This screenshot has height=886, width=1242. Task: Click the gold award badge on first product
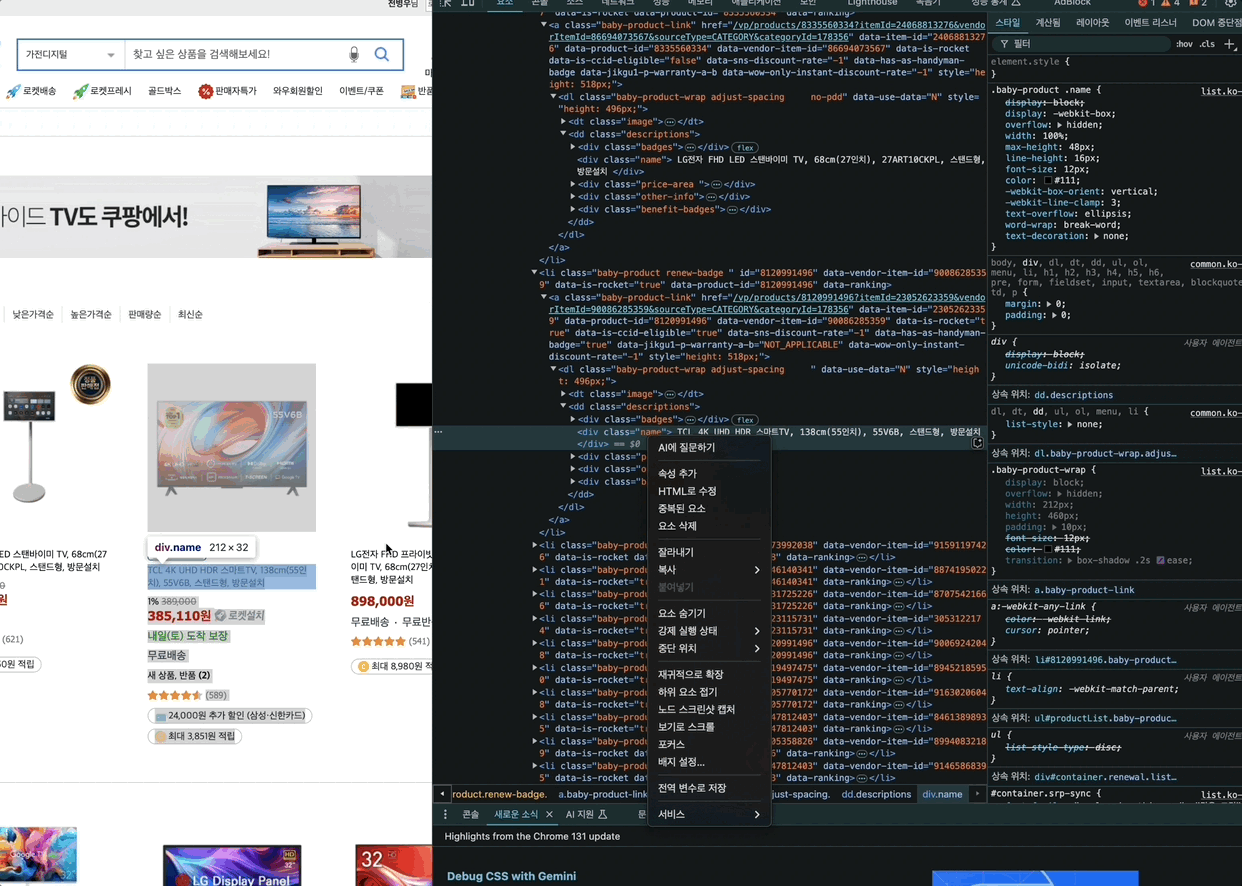[90, 385]
